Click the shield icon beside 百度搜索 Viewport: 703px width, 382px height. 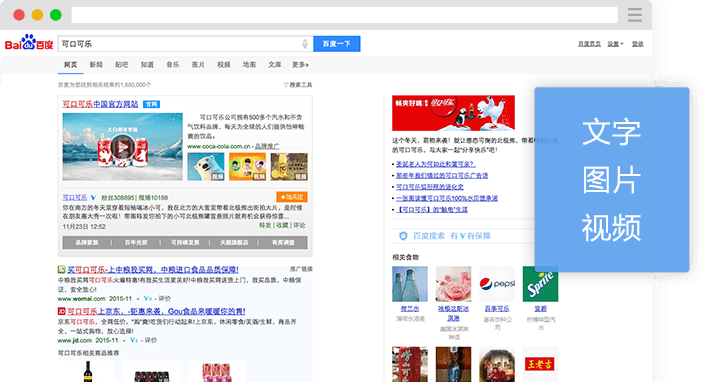coord(403,235)
